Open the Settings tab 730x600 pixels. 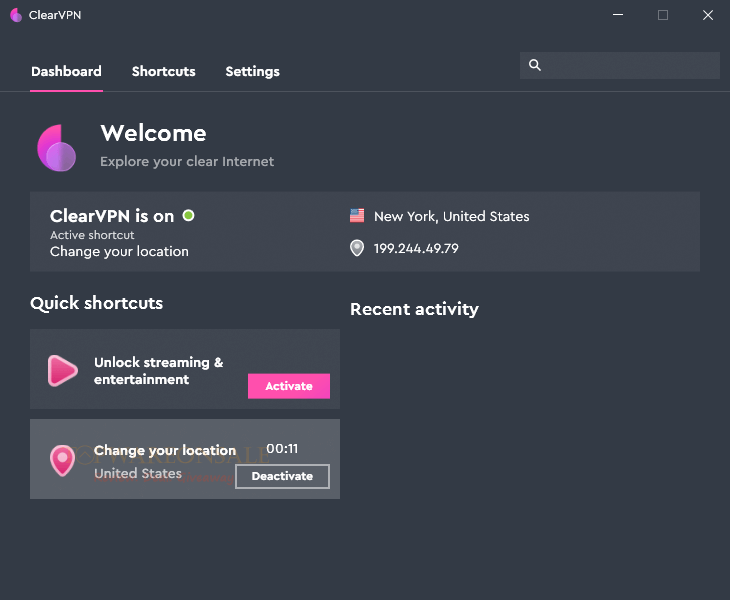pos(252,71)
